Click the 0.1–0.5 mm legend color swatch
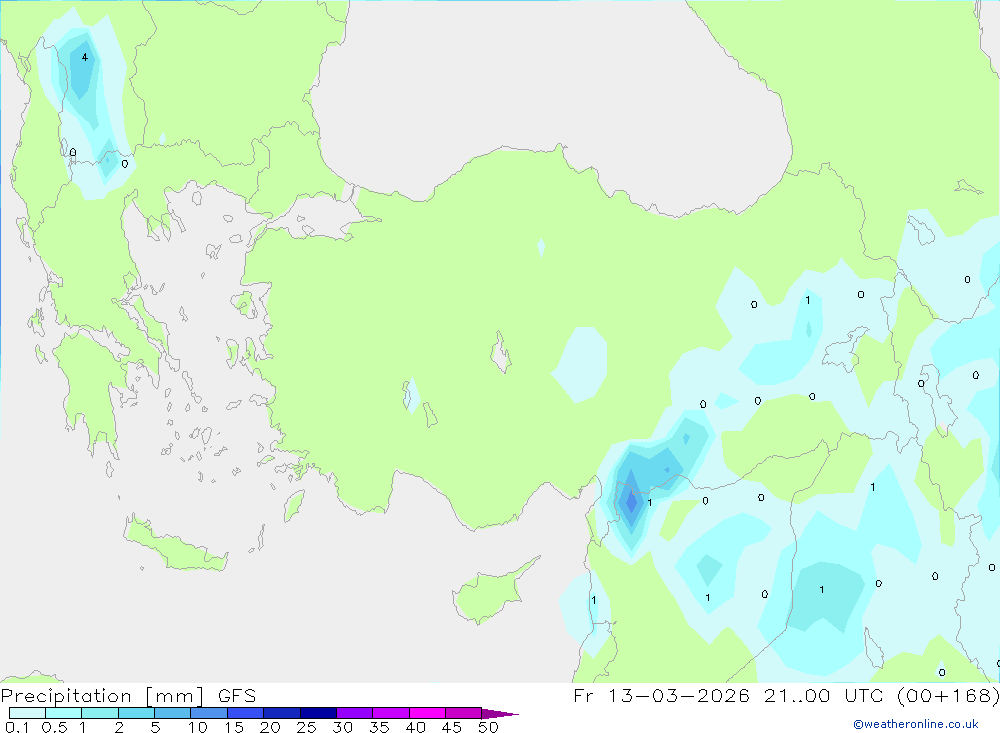The width and height of the screenshot is (1000, 733). coord(27,713)
